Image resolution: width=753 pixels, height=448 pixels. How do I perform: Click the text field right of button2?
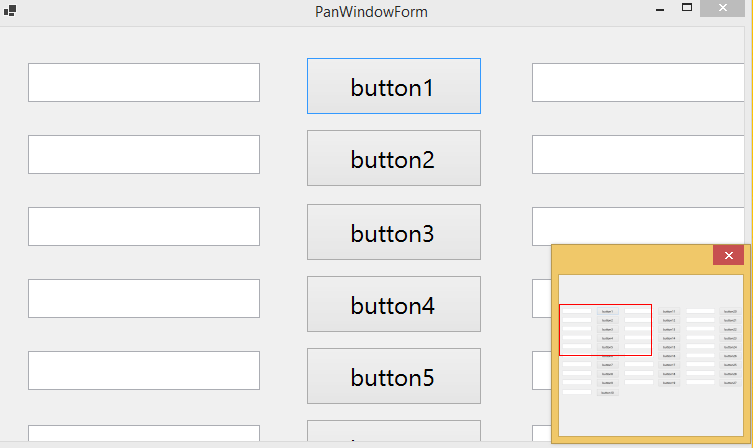(x=641, y=155)
